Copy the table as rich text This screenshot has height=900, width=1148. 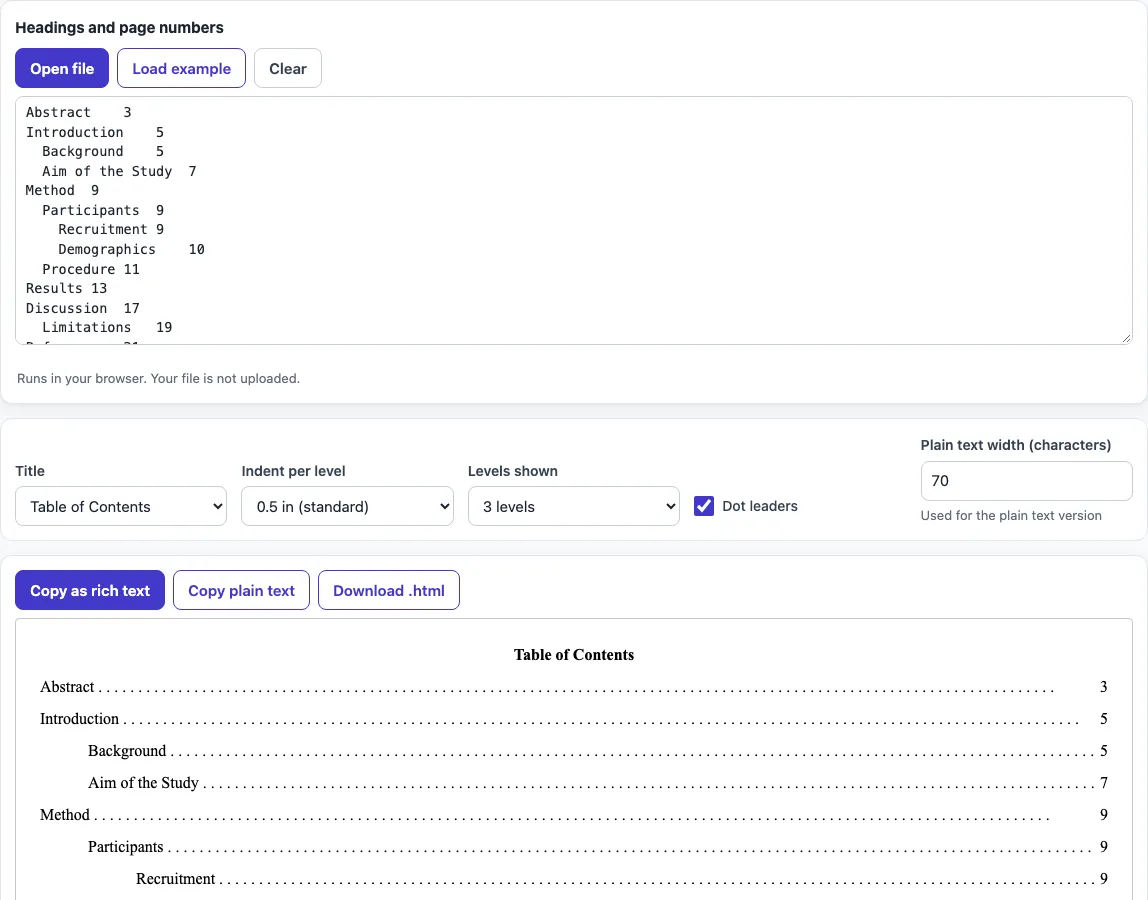coord(90,590)
